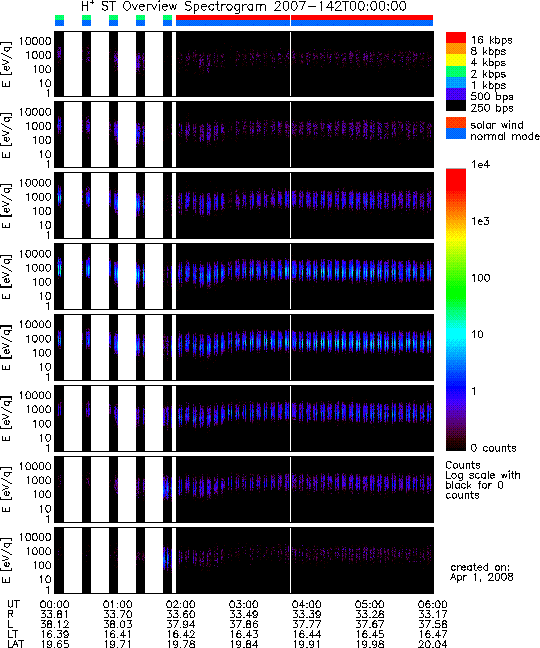Viewport: 540px width, 648px height.
Task: Click the bottom spectrogram panel
Action: pos(244,560)
